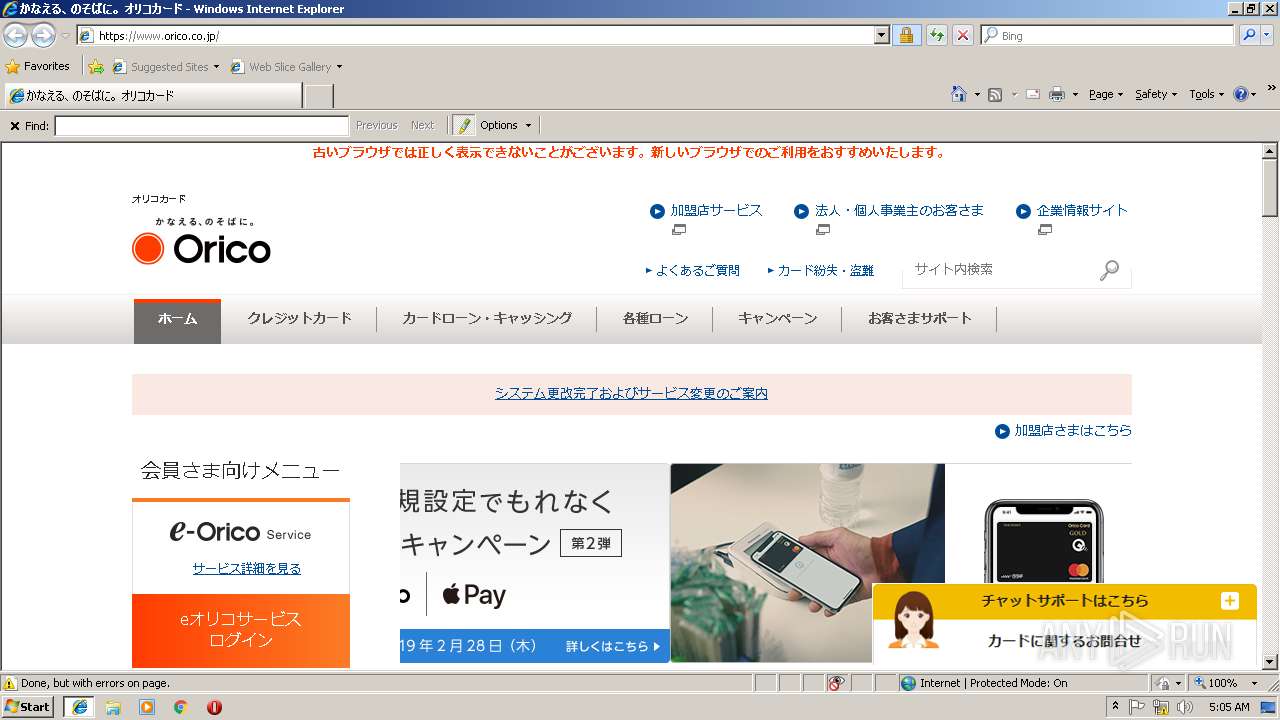
Task: Click the vertical scrollbar down arrow
Action: tap(1270, 662)
